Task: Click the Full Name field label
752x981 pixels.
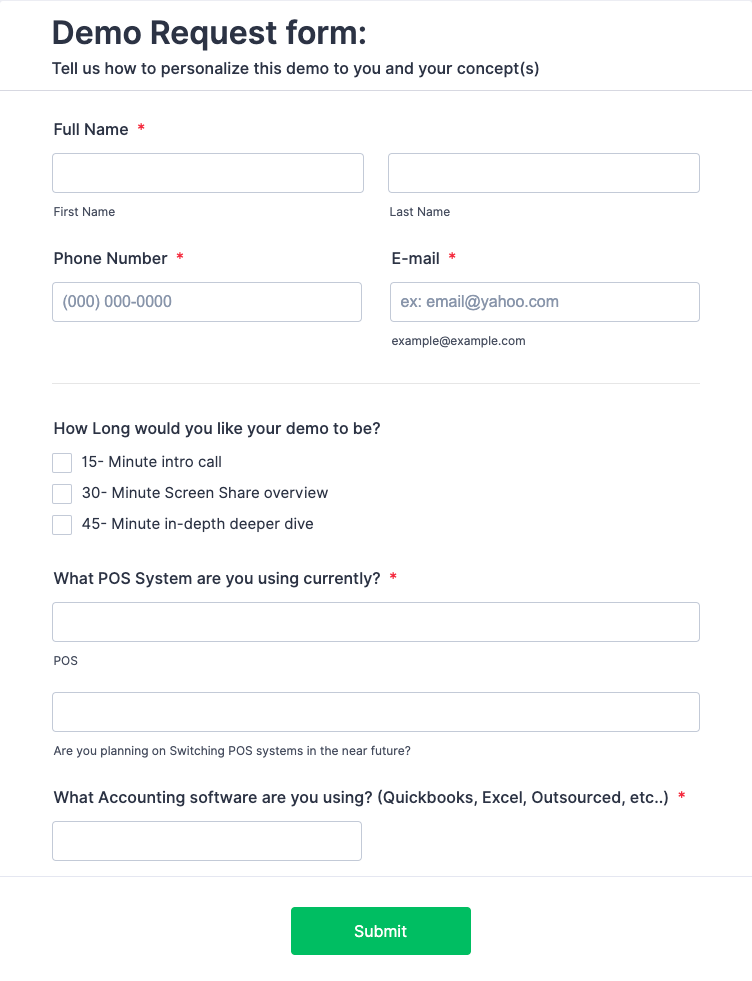Action: [91, 129]
